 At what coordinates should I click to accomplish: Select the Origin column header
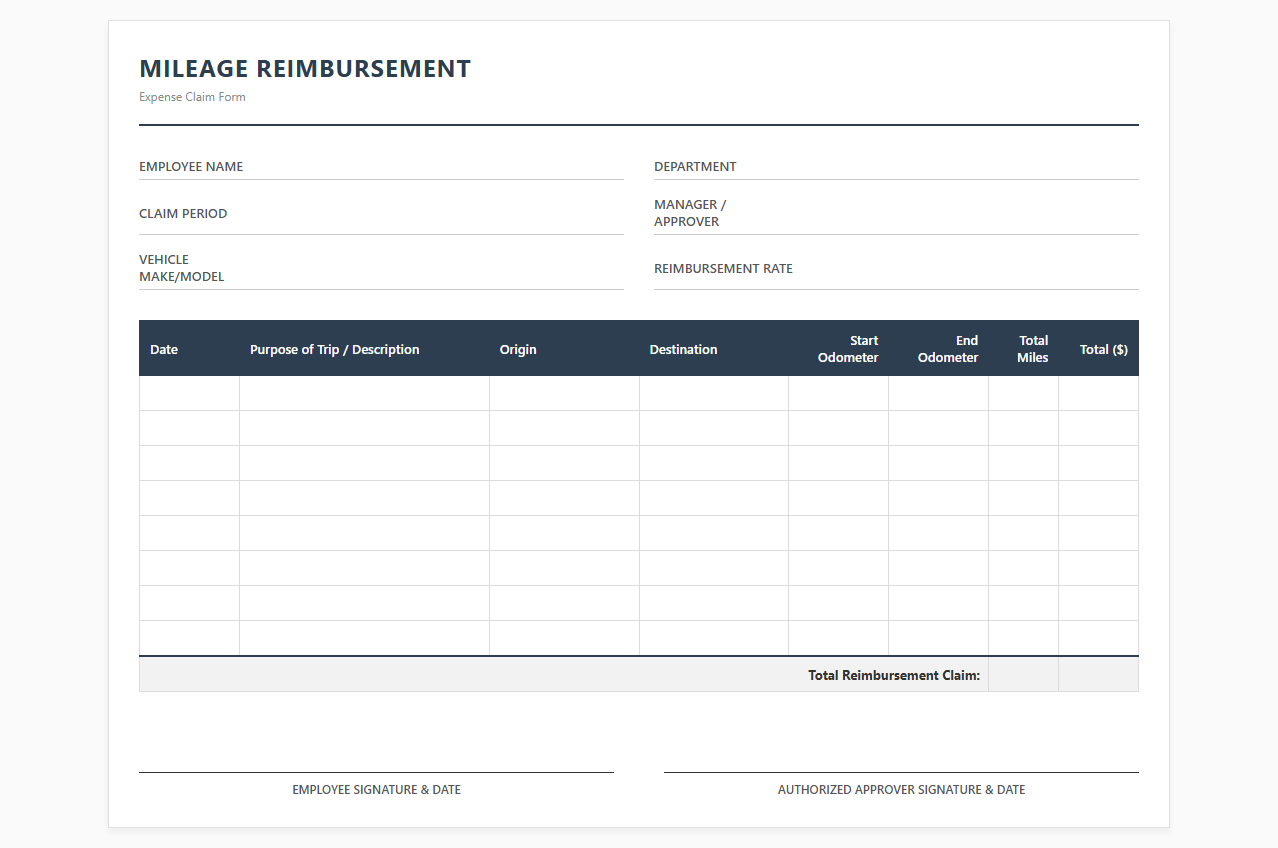[x=564, y=349]
